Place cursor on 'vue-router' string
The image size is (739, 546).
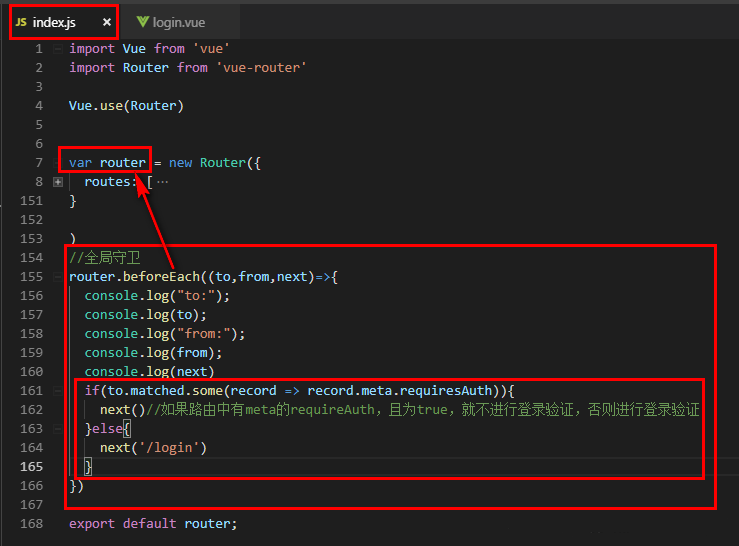tap(262, 68)
